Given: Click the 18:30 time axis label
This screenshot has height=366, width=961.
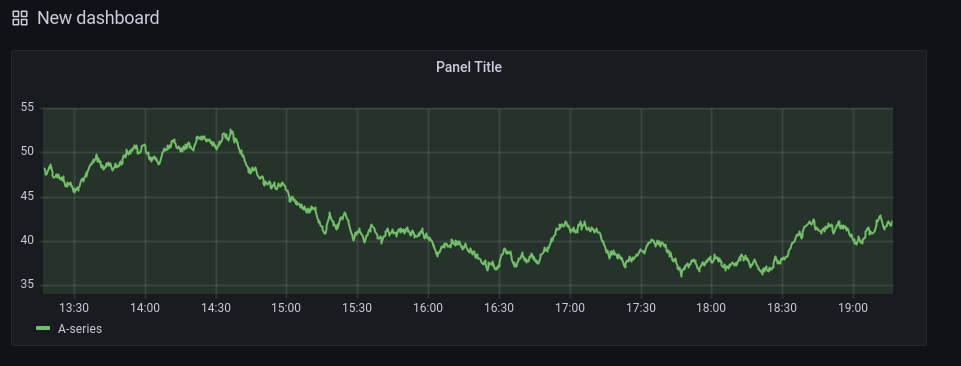Looking at the screenshot, I should coord(782,308).
